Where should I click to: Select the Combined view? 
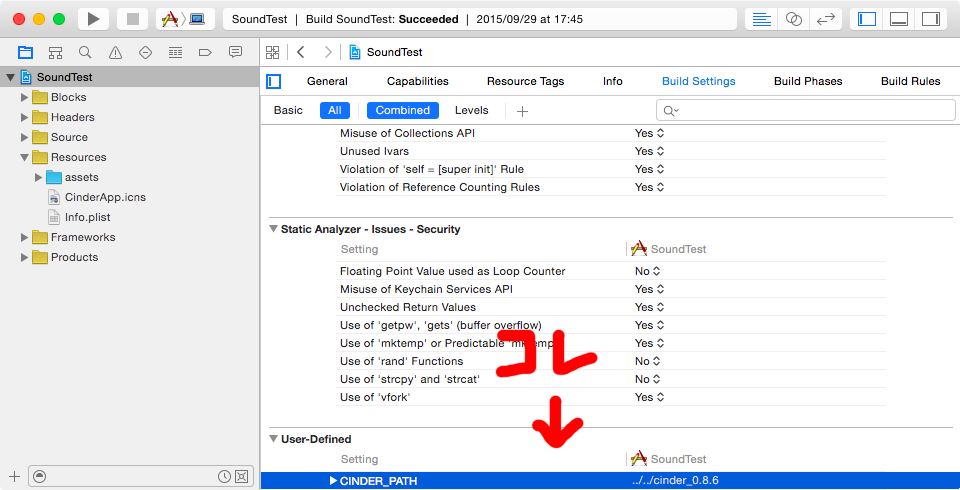(x=402, y=110)
